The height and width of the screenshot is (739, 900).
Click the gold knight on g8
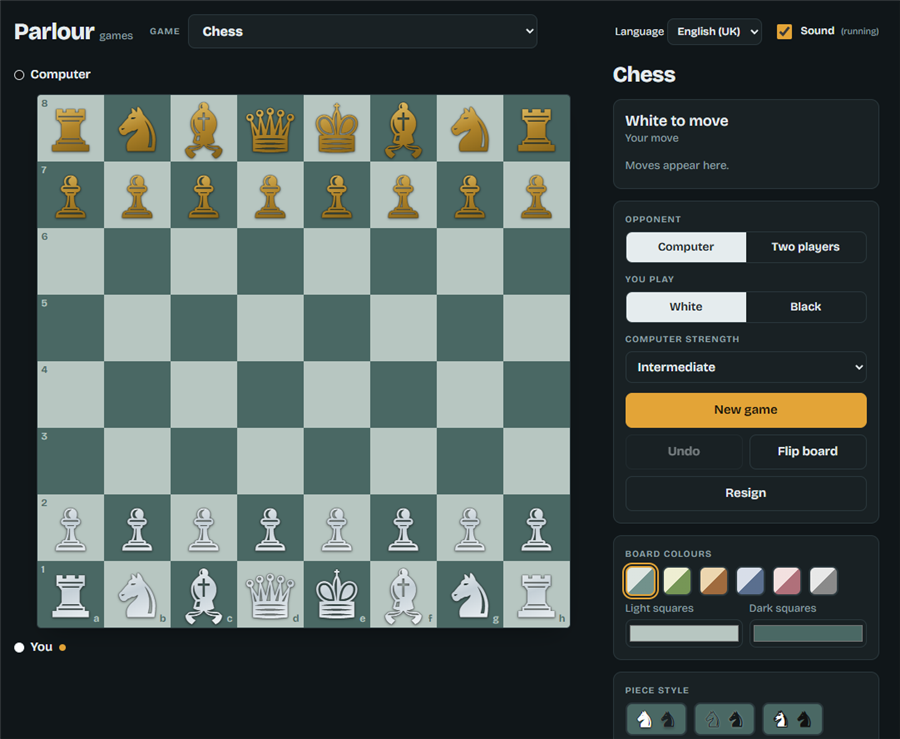point(470,129)
